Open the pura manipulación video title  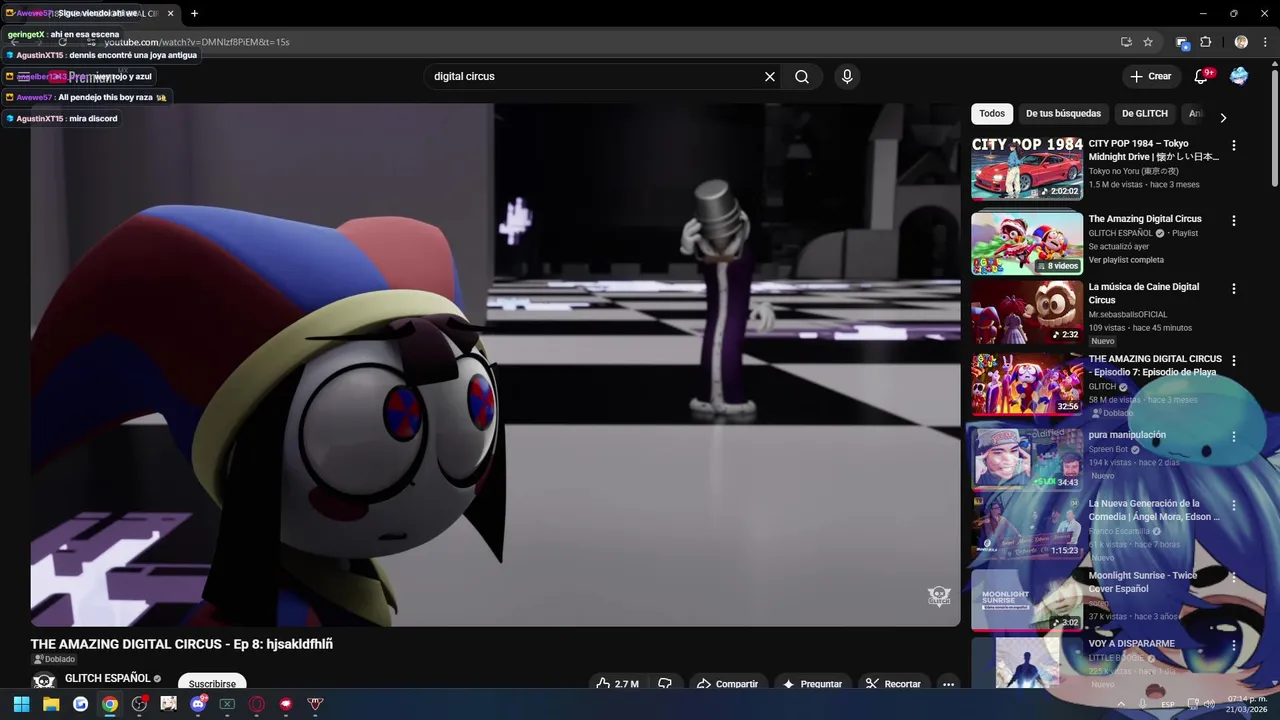[1127, 435]
